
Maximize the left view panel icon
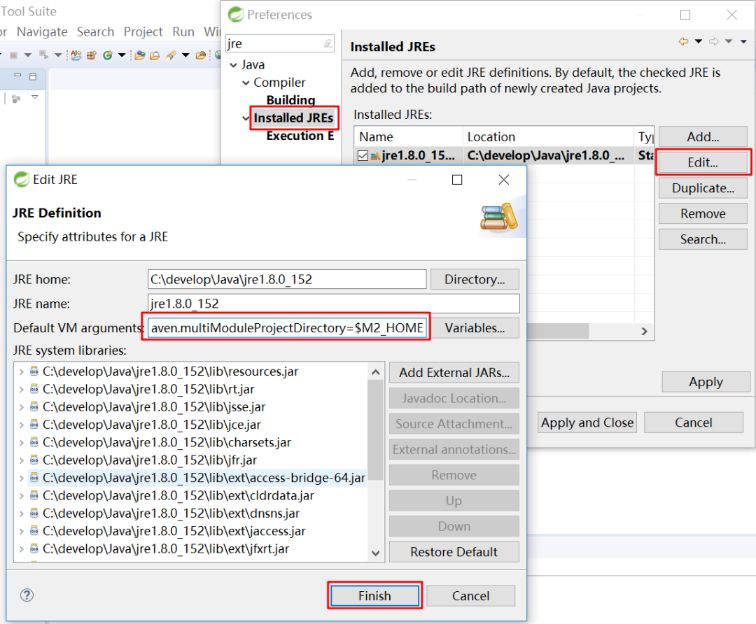tap(33, 76)
